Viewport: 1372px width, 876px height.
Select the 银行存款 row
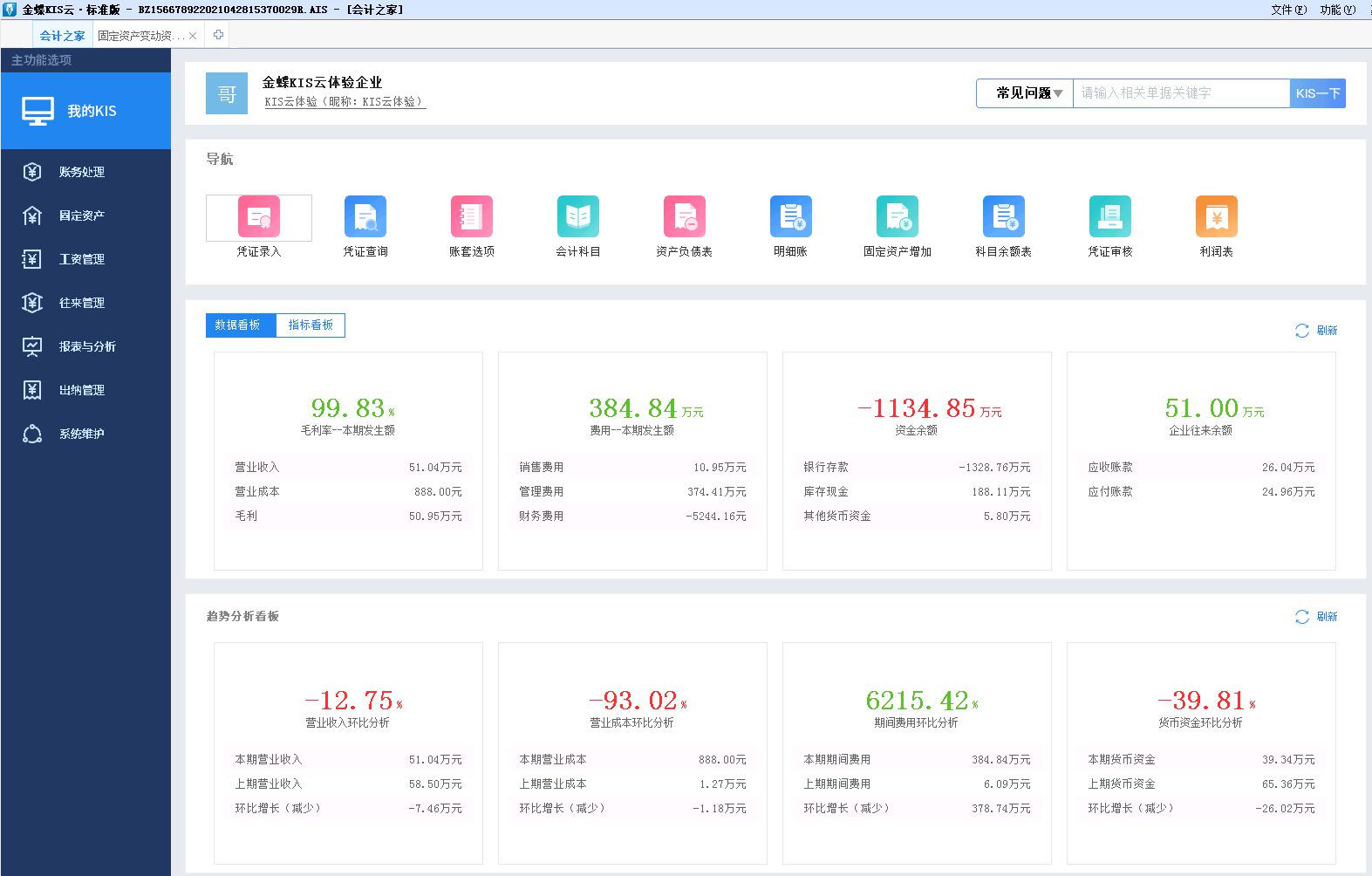click(x=917, y=468)
